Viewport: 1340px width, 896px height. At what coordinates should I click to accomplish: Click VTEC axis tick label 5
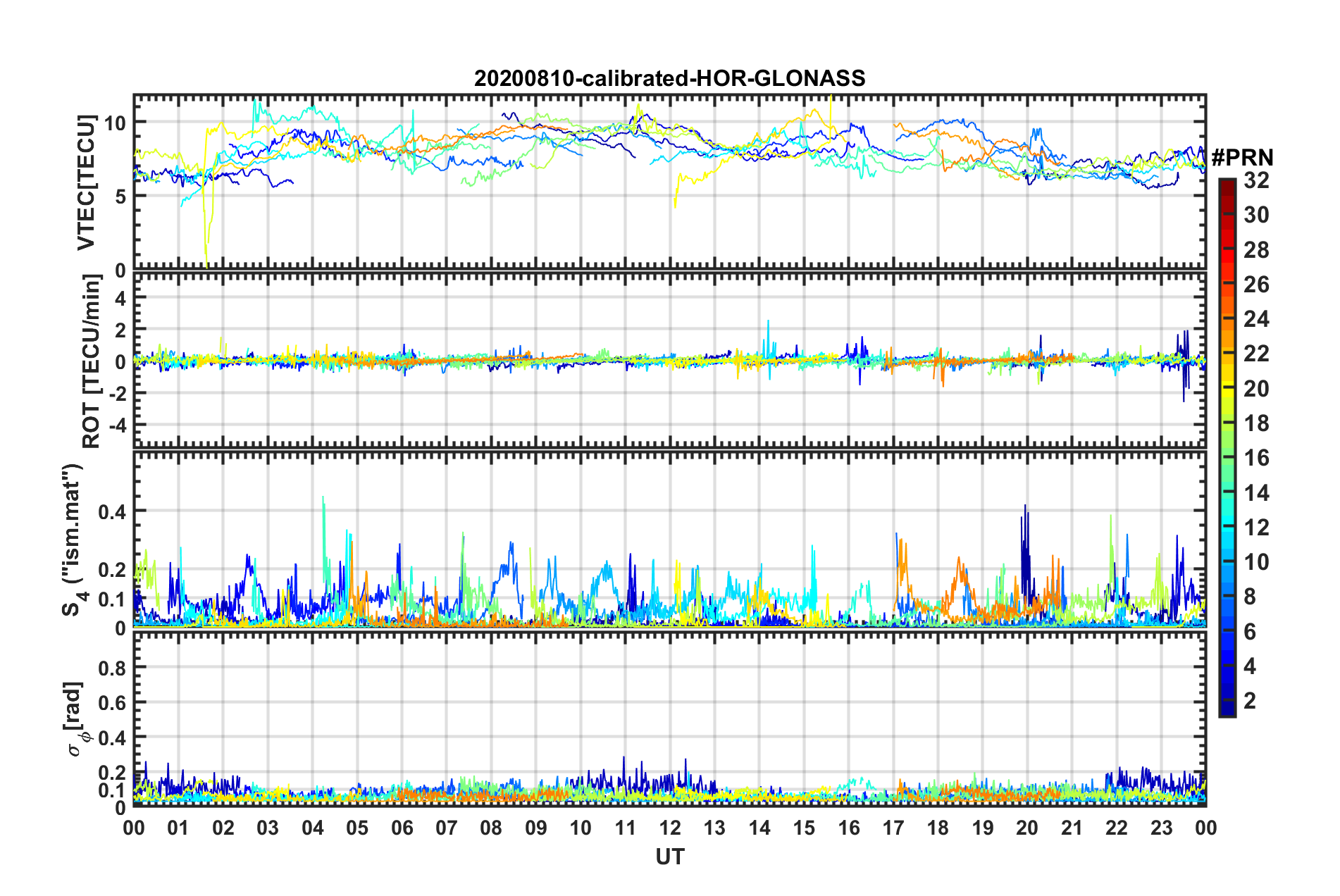tap(120, 197)
